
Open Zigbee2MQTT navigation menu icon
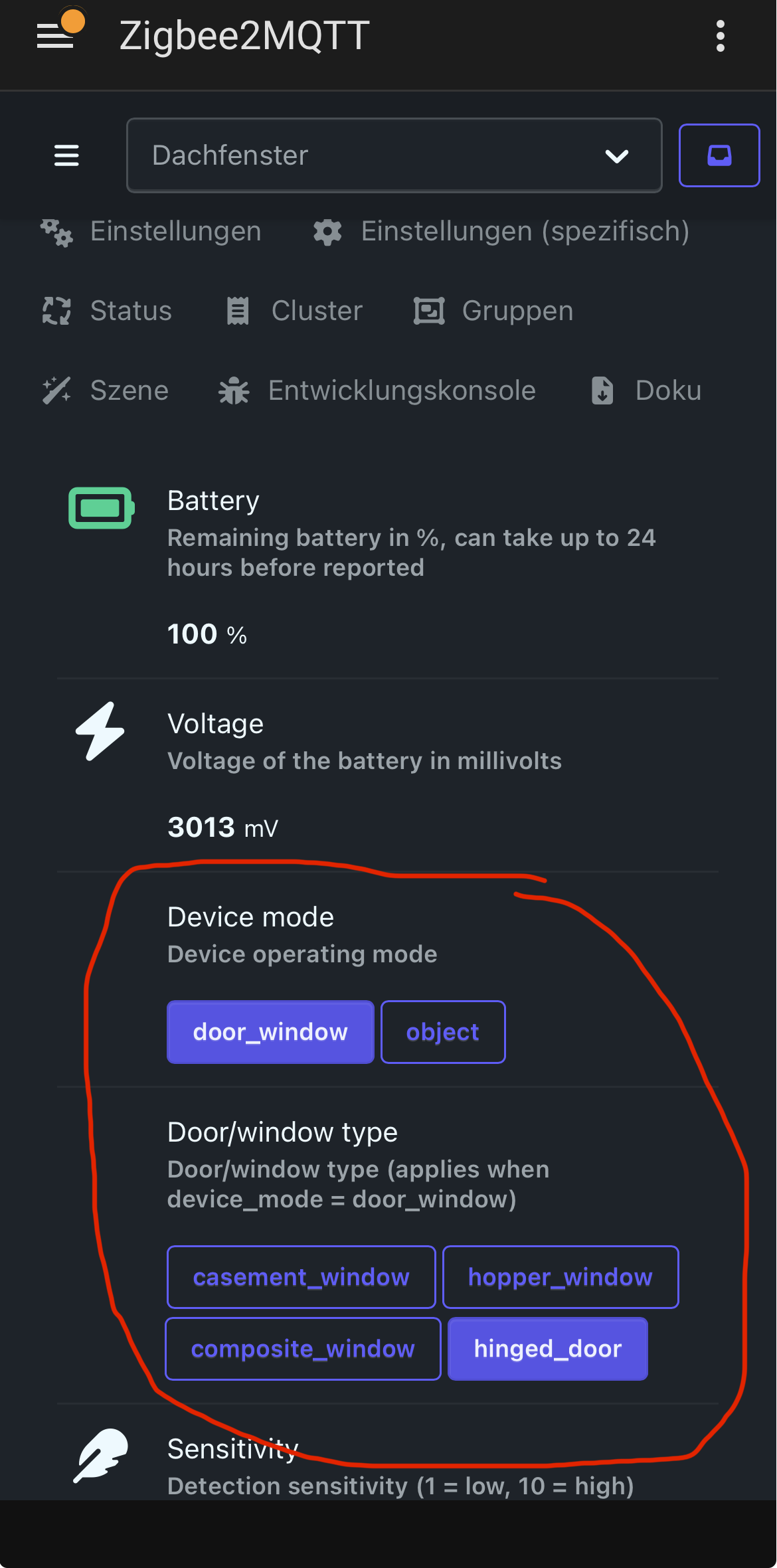[66, 155]
